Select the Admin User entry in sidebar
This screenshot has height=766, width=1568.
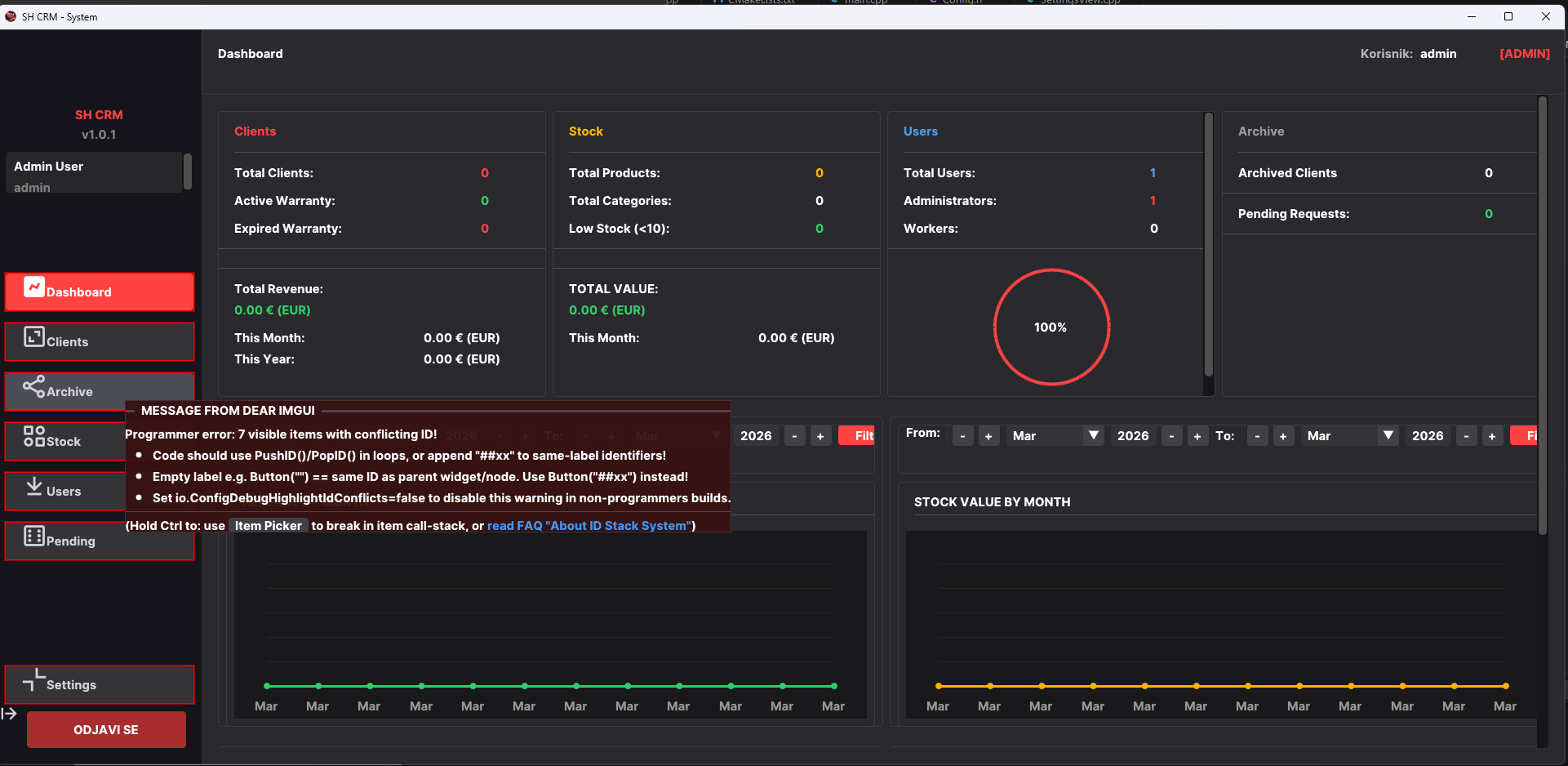pos(94,172)
